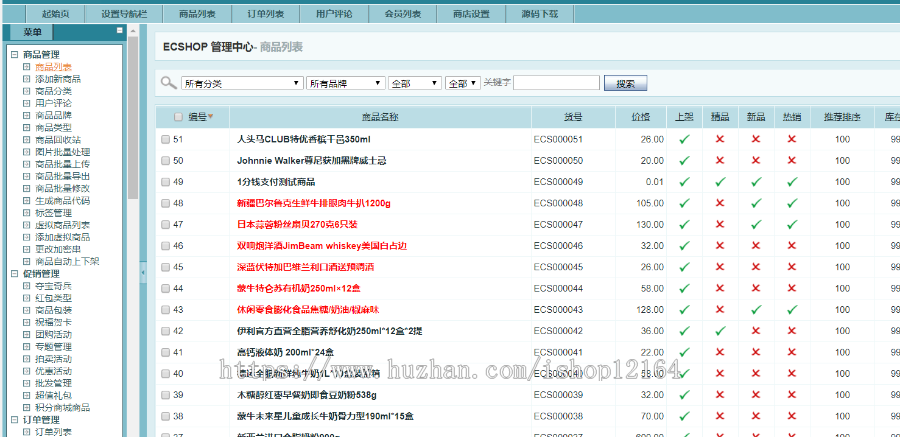Click the green 上架 checkmark for item 46
This screenshot has height=437, width=900.
[684, 245]
